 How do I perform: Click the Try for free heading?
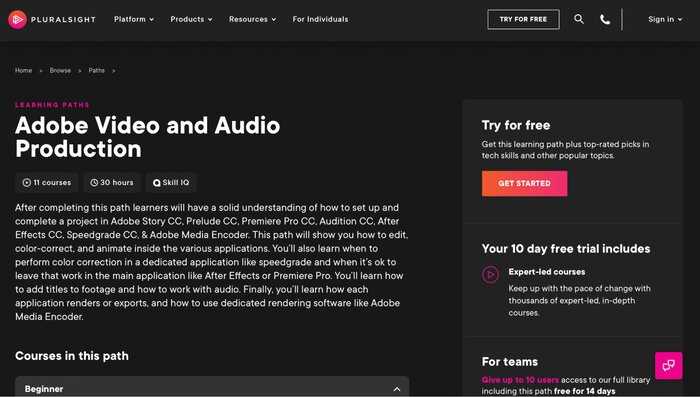click(516, 125)
